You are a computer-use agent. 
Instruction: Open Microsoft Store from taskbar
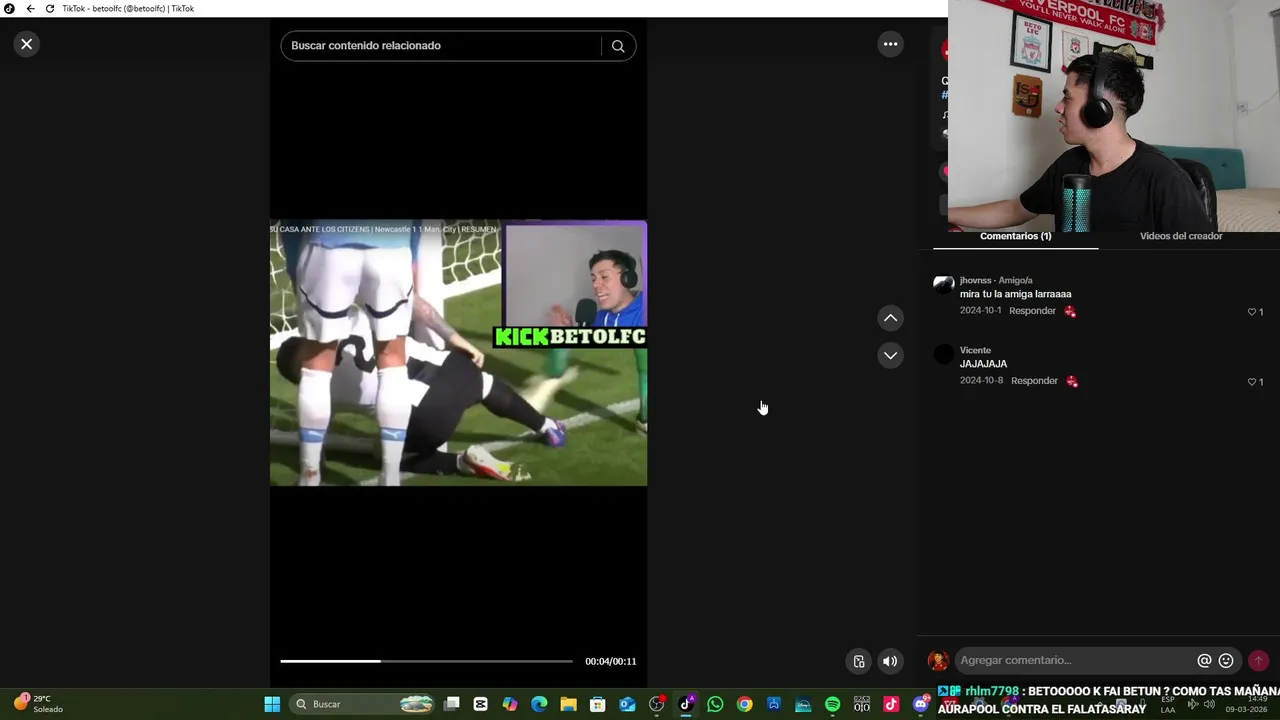[x=598, y=704]
